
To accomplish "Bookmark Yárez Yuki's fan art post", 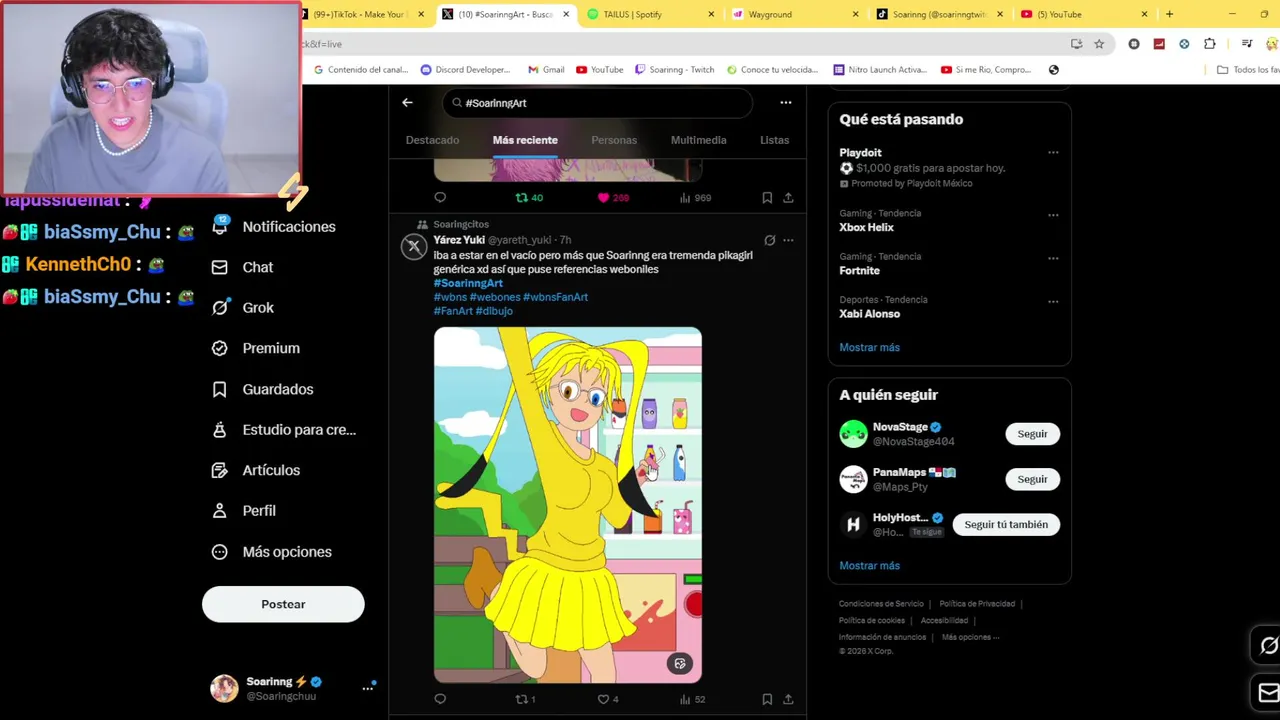I will [767, 699].
